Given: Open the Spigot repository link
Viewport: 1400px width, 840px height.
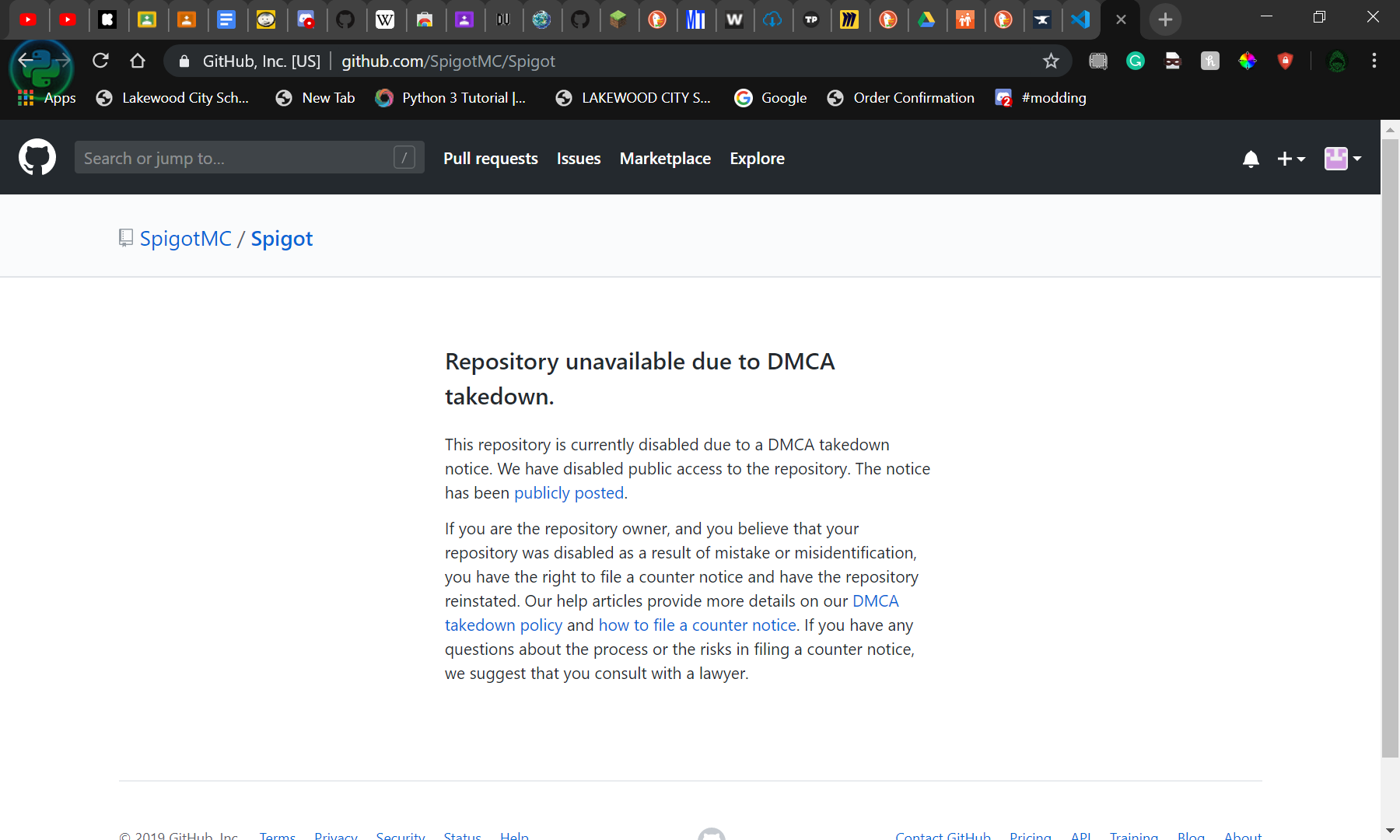Looking at the screenshot, I should [x=282, y=239].
